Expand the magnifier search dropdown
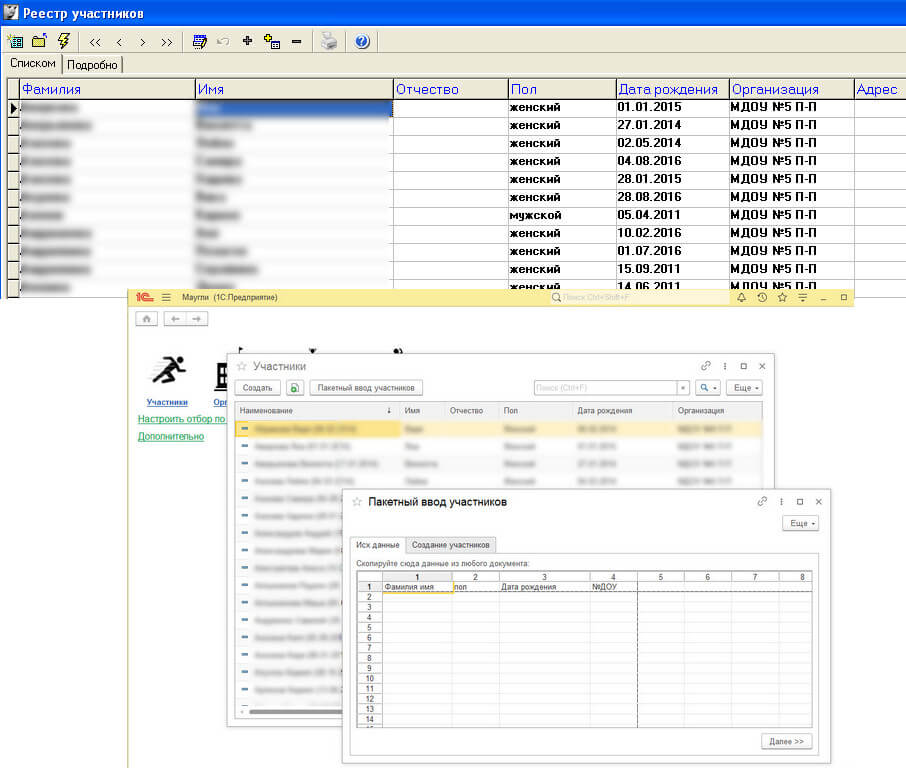 click(x=708, y=388)
